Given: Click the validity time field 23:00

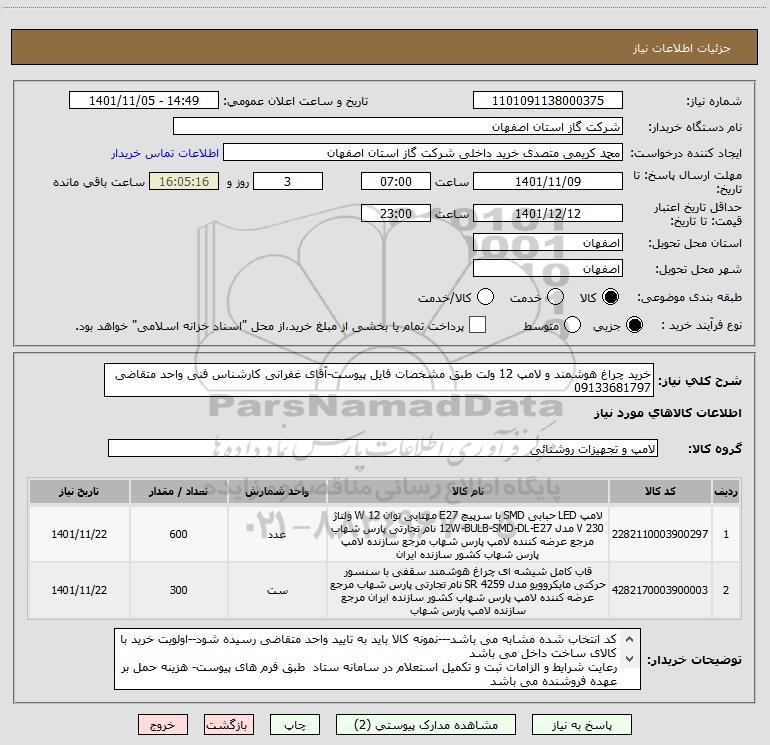Looking at the screenshot, I should 396,213.
